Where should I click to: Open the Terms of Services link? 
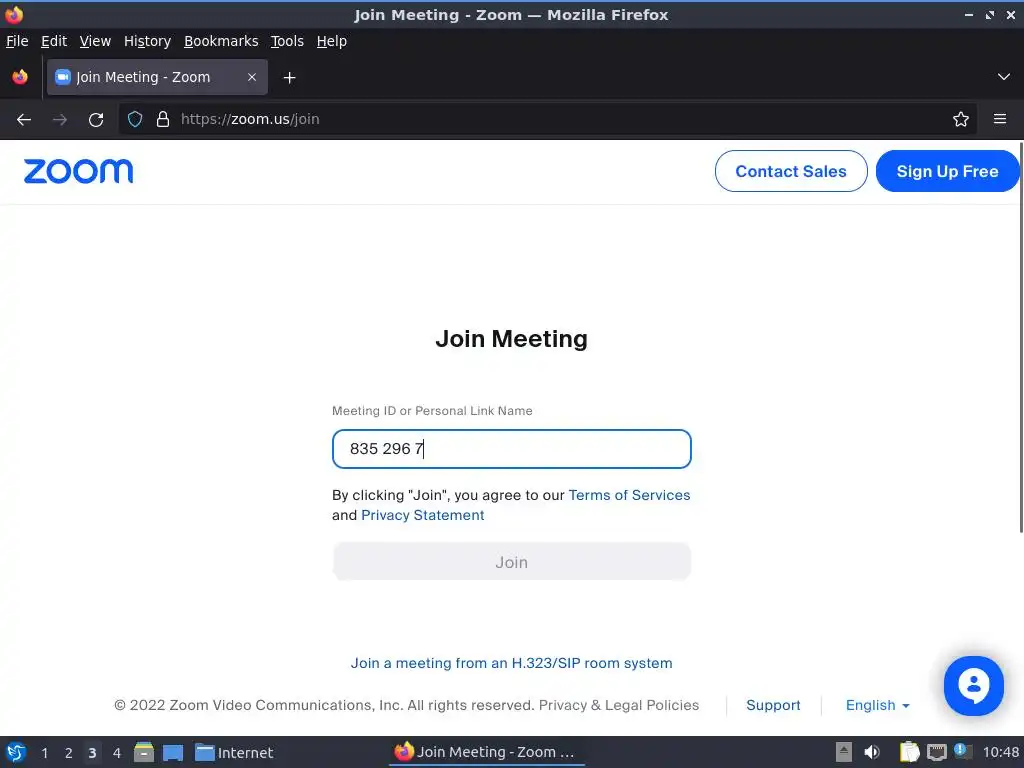pyautogui.click(x=629, y=495)
